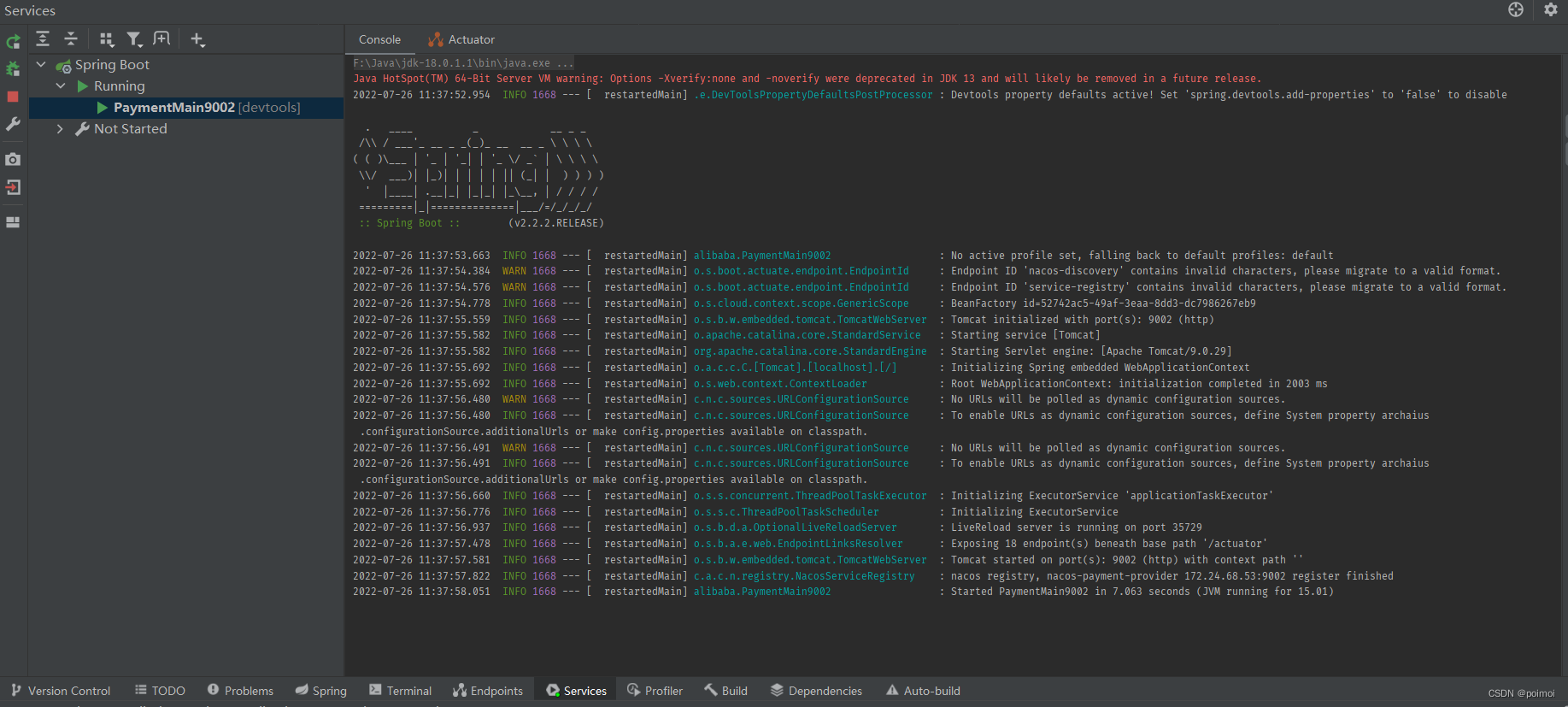Open Services gear options at top right
1568x707 pixels.
point(1551,9)
